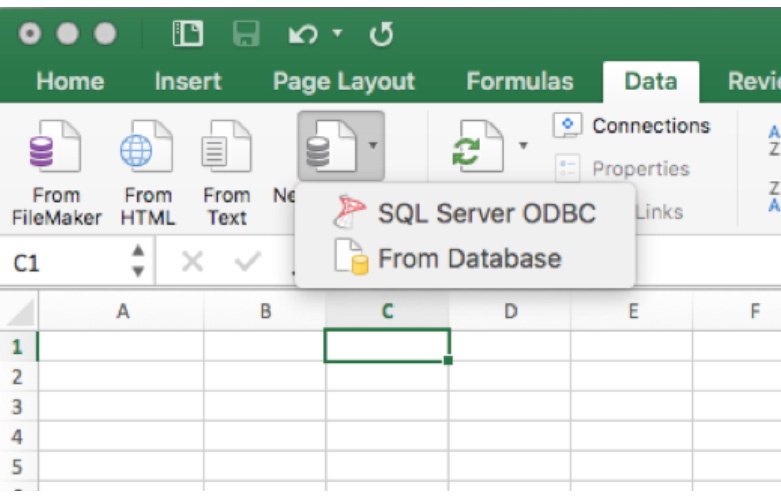Image resolution: width=781 pixels, height=496 pixels.
Task: Click the Undo arrow icon
Action: tap(303, 35)
